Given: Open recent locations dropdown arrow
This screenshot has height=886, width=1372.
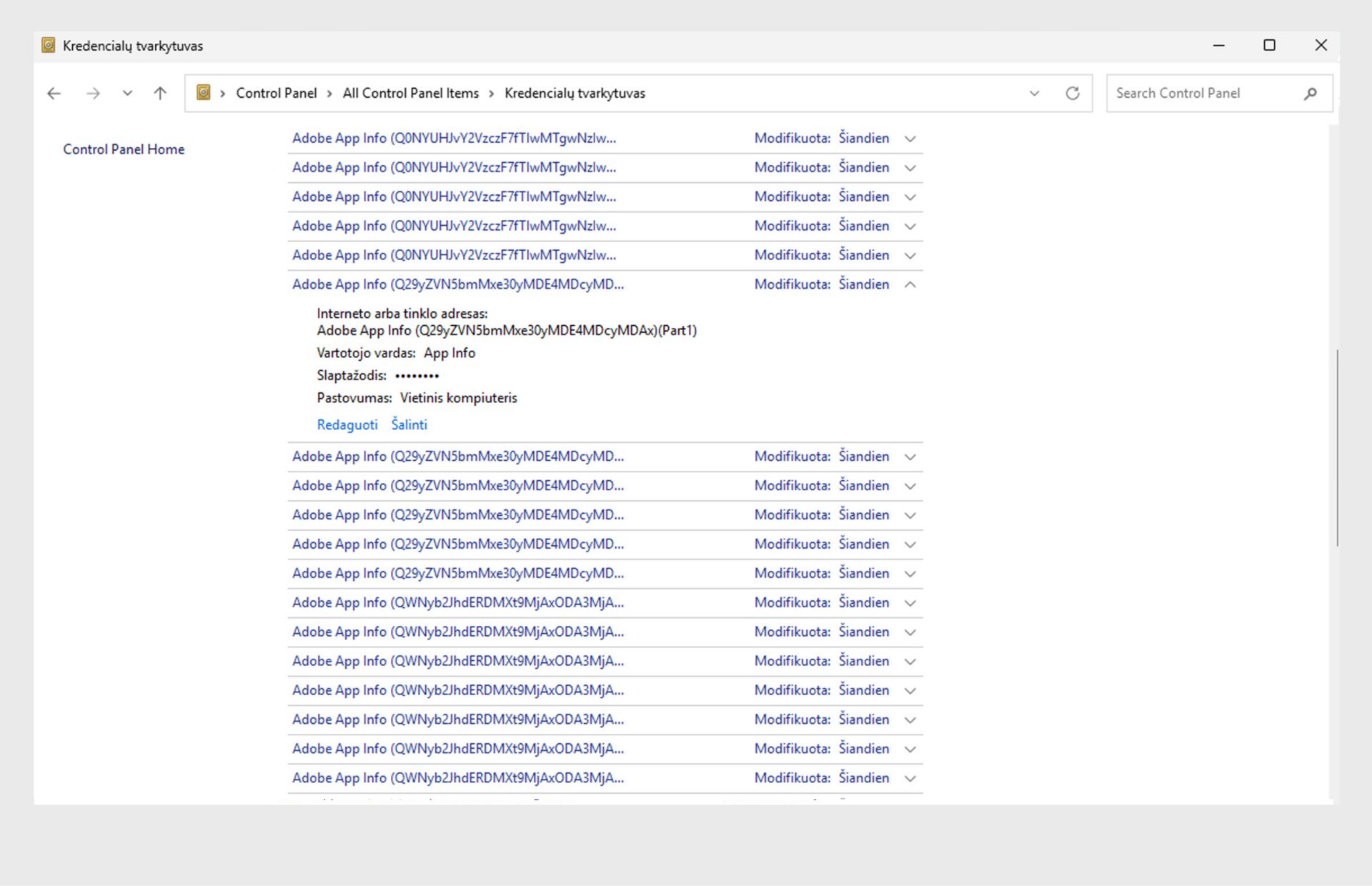Looking at the screenshot, I should [127, 94].
